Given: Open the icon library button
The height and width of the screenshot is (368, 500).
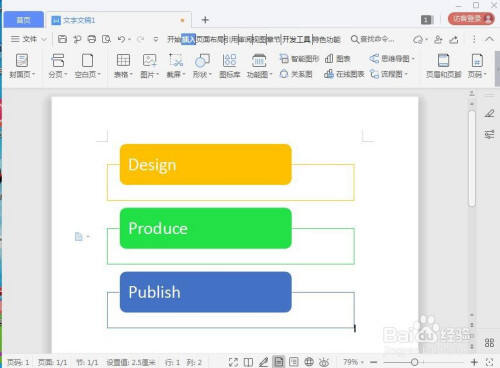Looking at the screenshot, I should (x=229, y=60).
